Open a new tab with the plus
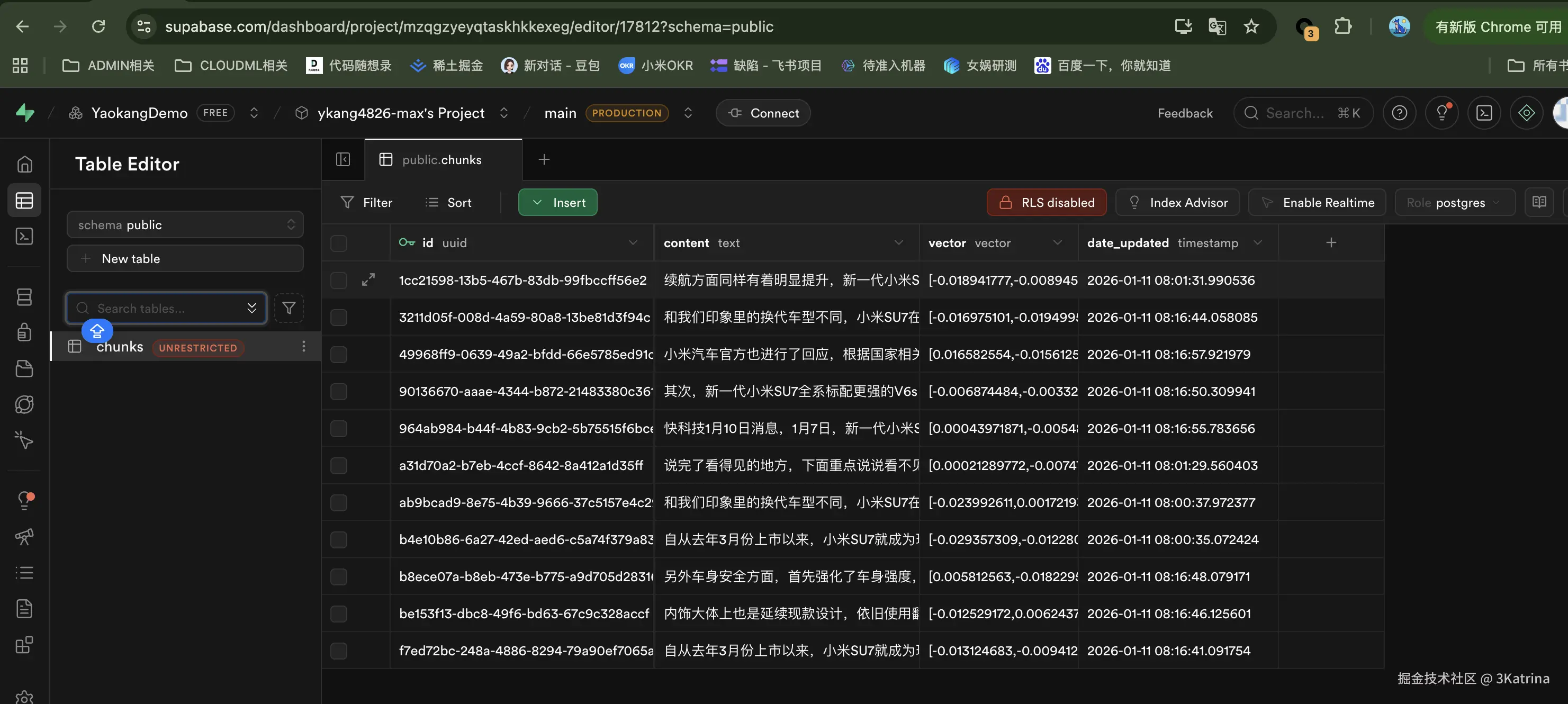Image resolution: width=1568 pixels, height=704 pixels. [x=544, y=159]
